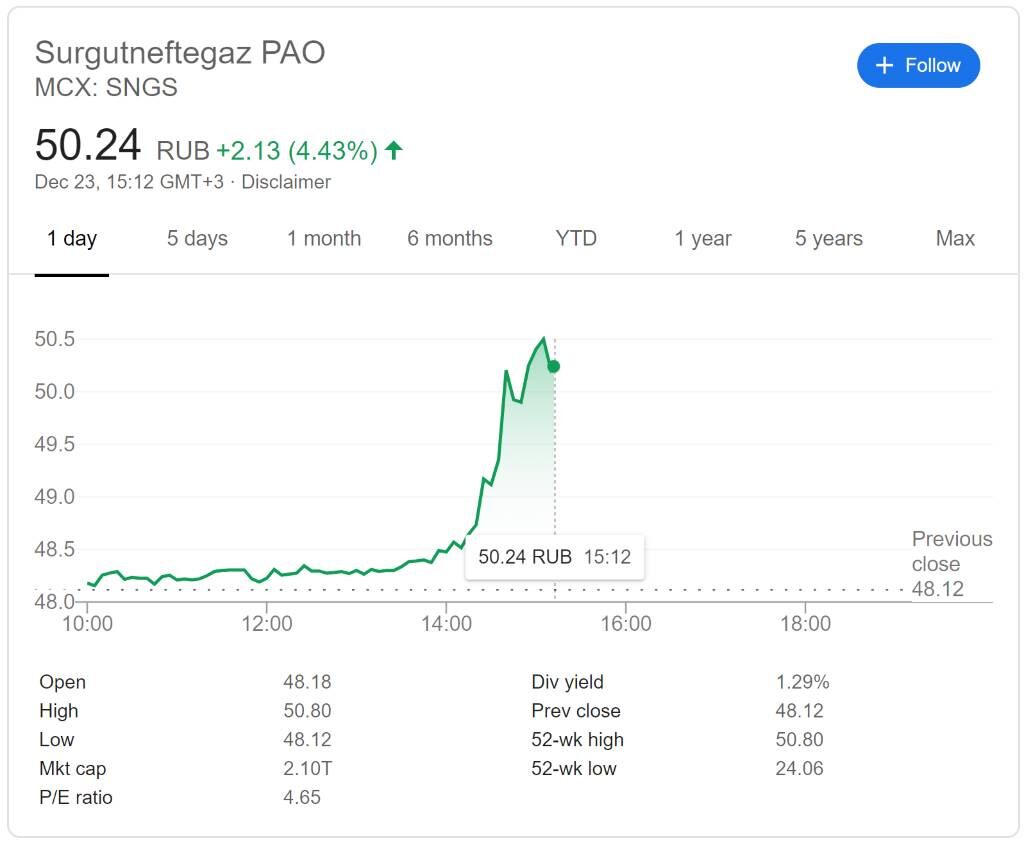This screenshot has height=845, width=1024.
Task: Click the Surgutneftegaz PAO company title
Action: pyautogui.click(x=180, y=53)
